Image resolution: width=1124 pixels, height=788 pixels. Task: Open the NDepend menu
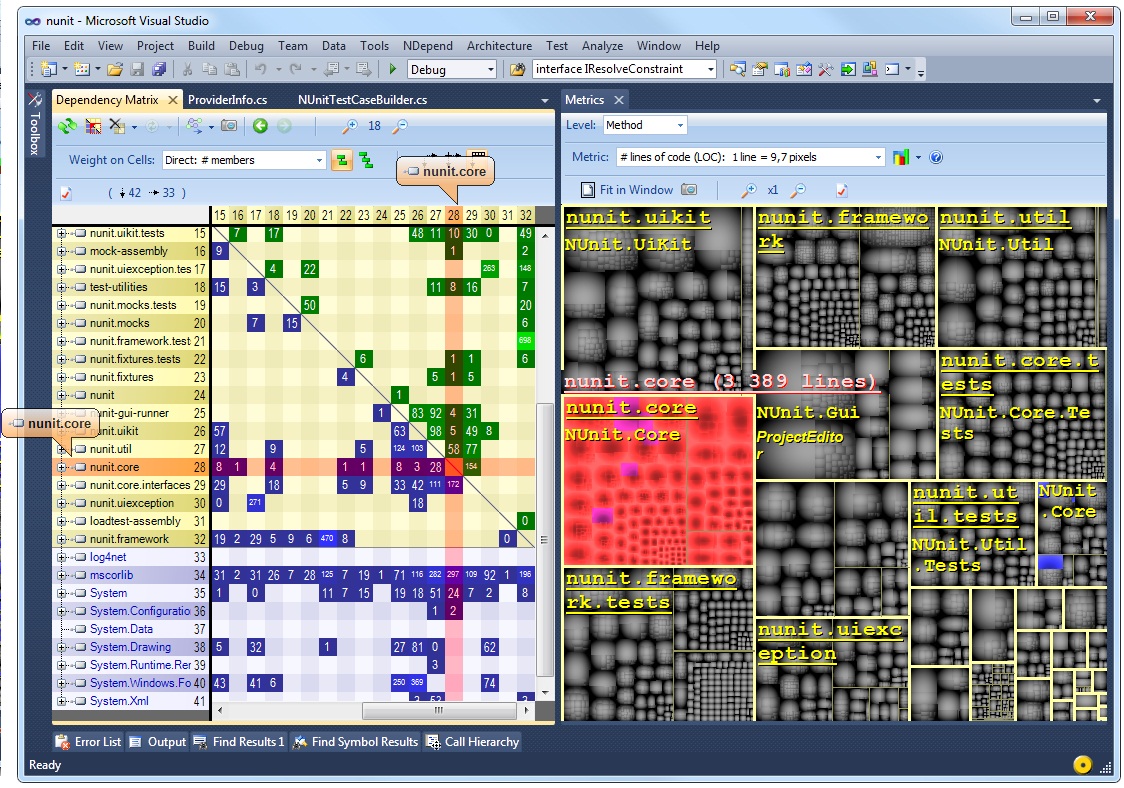[x=427, y=46]
